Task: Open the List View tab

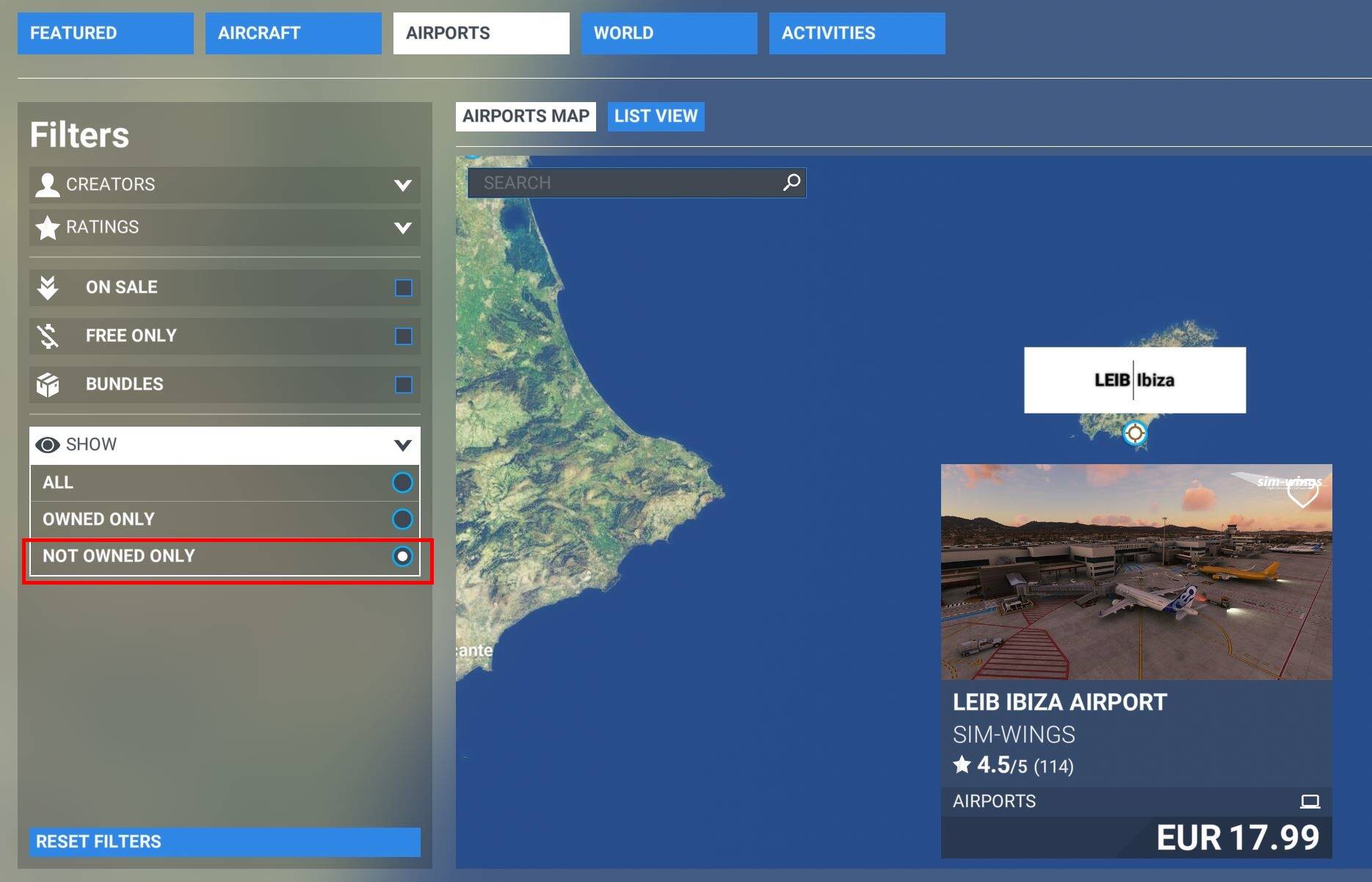Action: pyautogui.click(x=656, y=116)
